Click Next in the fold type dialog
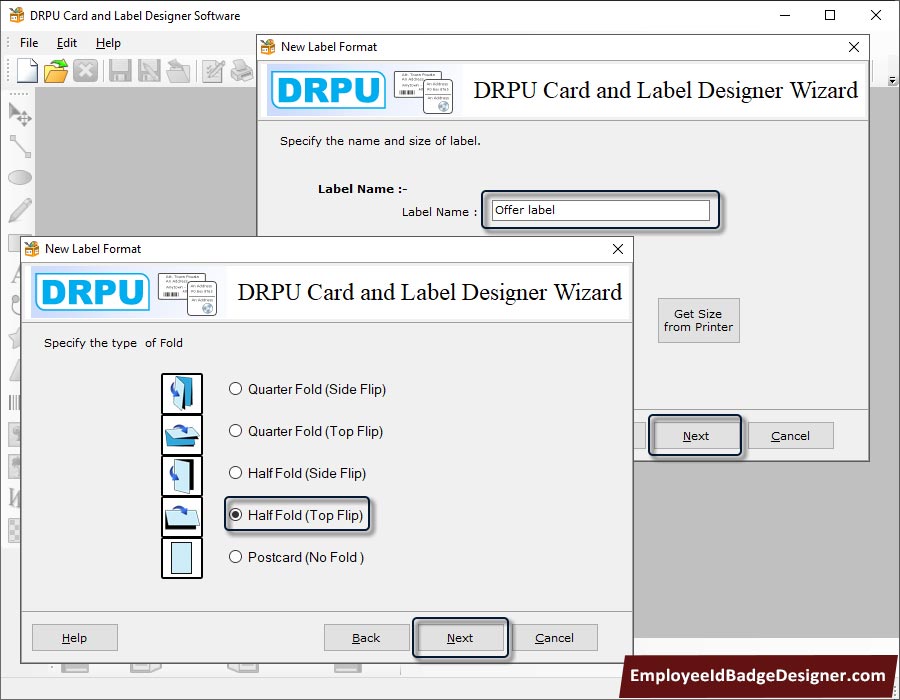Screen dimensions: 900x700 tap(460, 637)
